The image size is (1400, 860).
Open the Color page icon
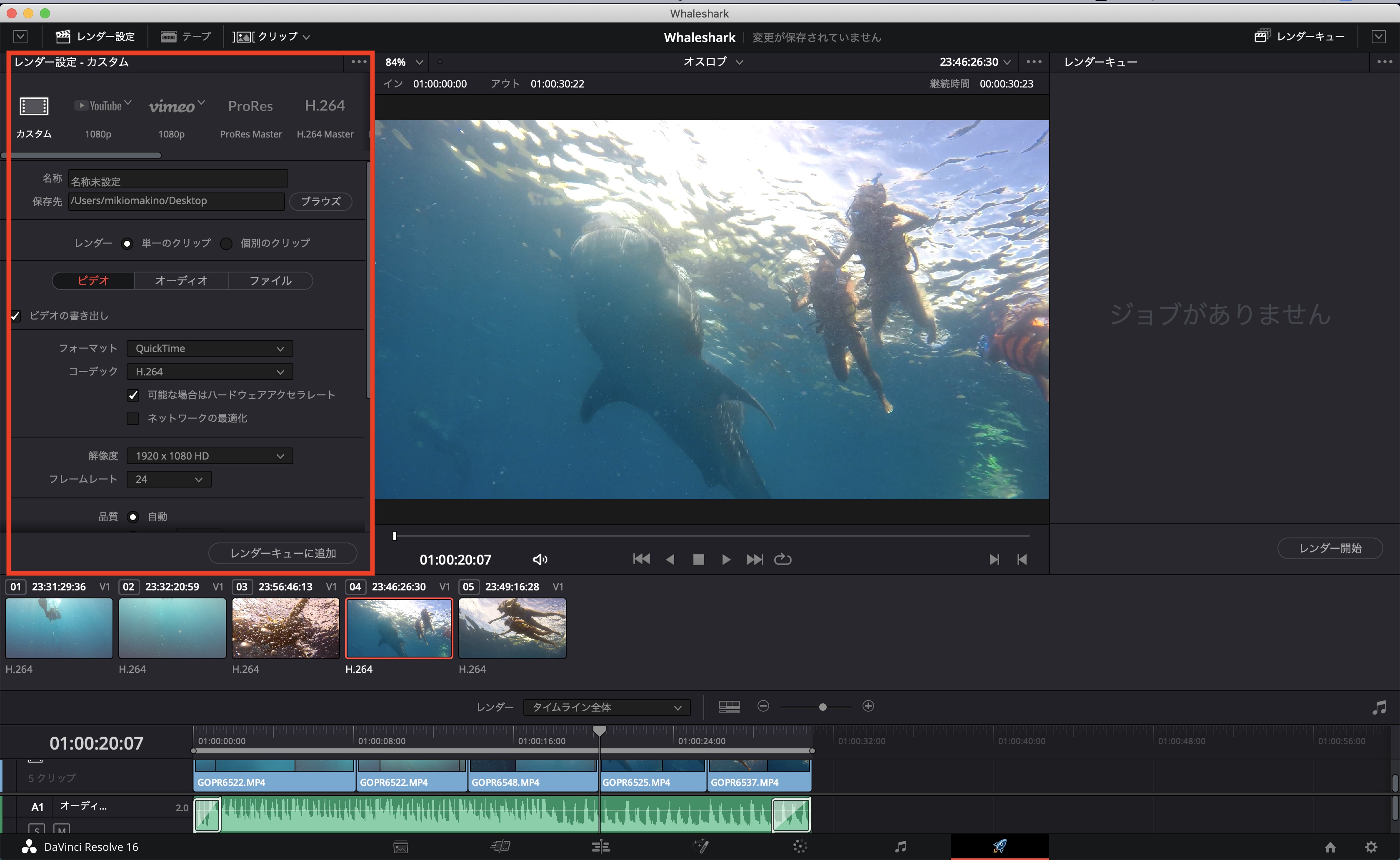800,846
